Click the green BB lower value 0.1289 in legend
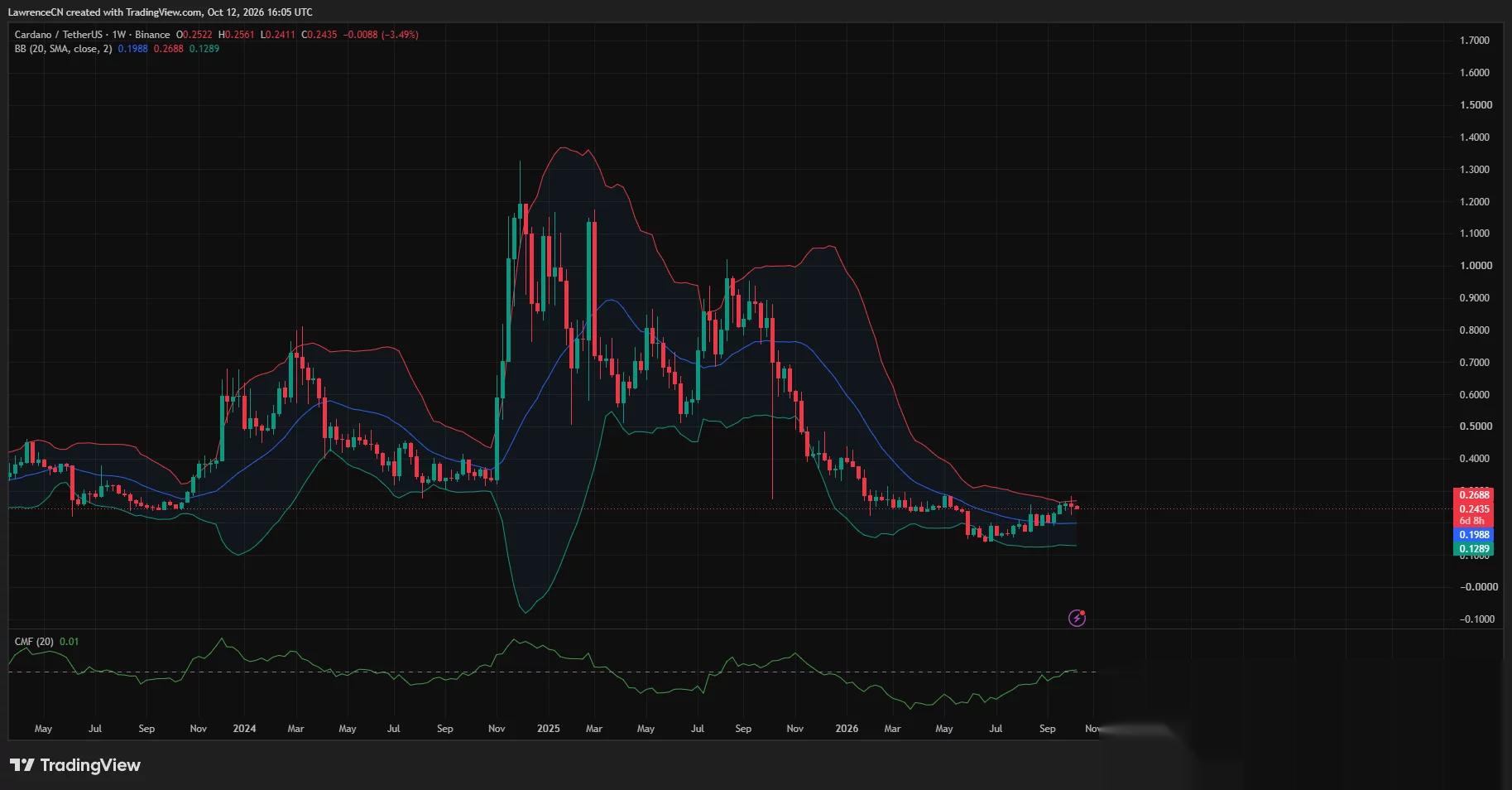The width and height of the screenshot is (1512, 790). tap(204, 49)
